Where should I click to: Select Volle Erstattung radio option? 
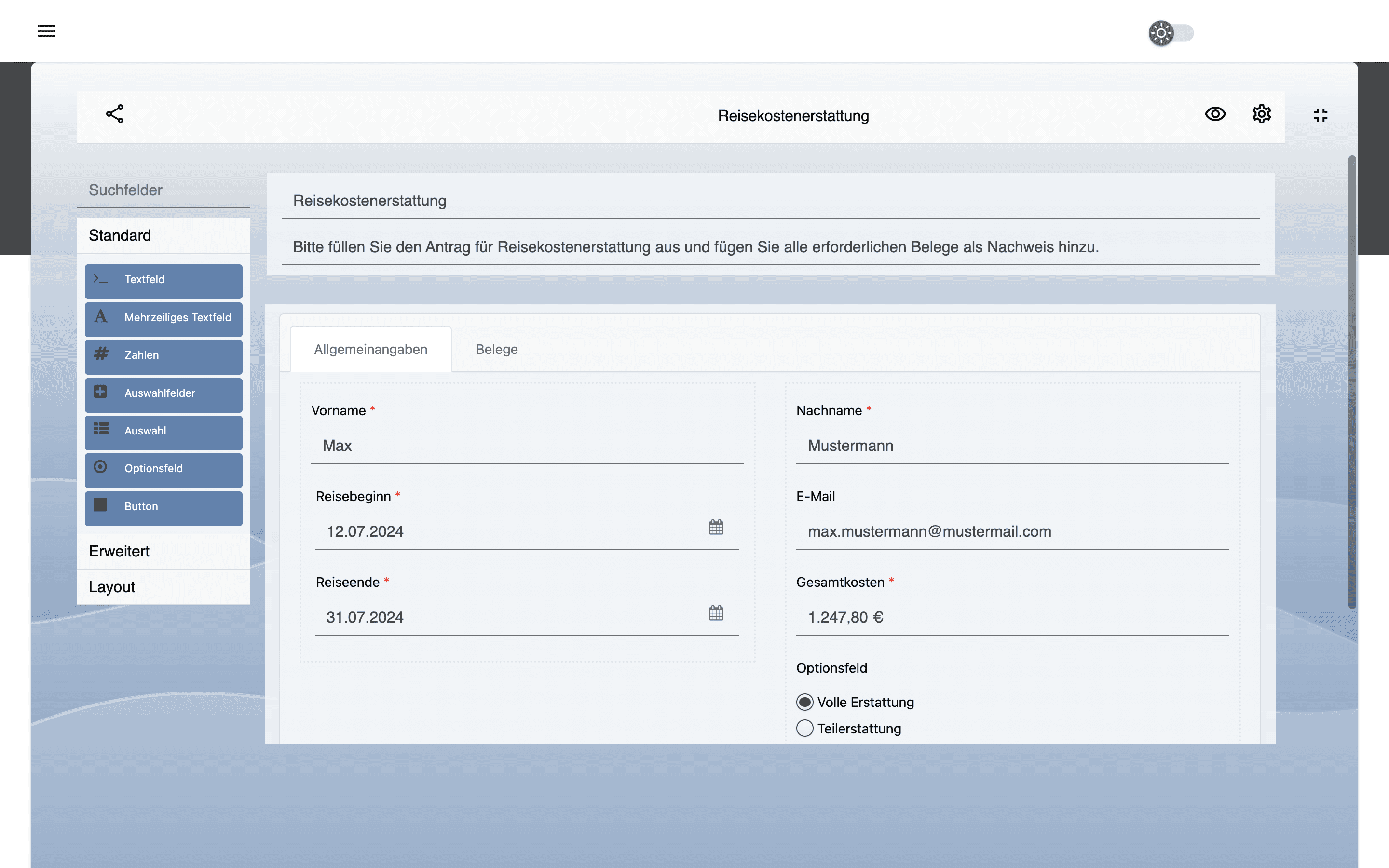[x=804, y=702]
